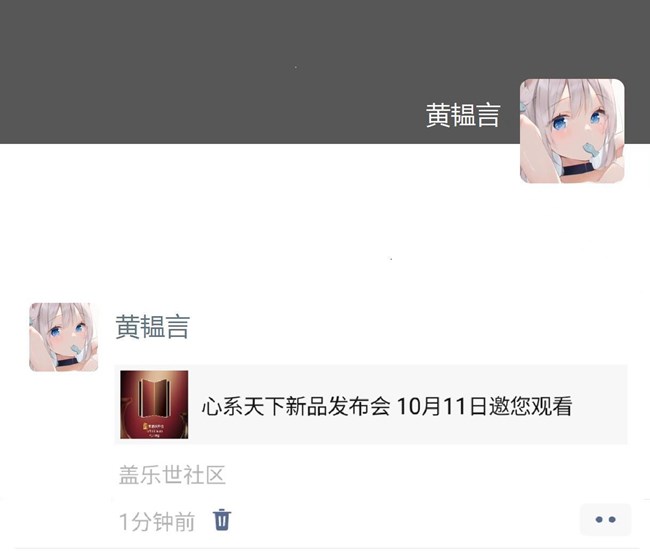
Task: Click the gold book graphic in the link thumbnail
Action: click(154, 398)
